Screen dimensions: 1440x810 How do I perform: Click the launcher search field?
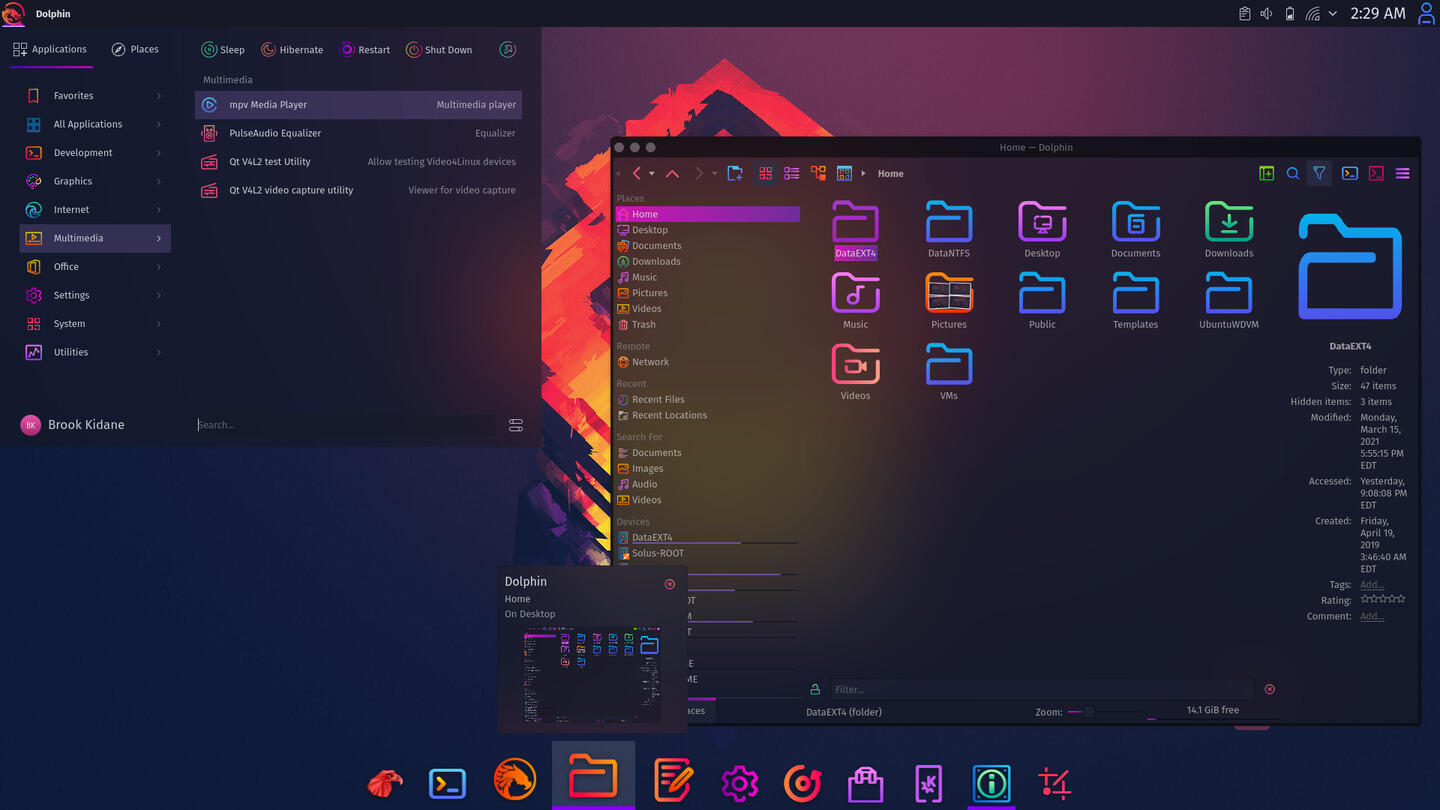point(345,425)
